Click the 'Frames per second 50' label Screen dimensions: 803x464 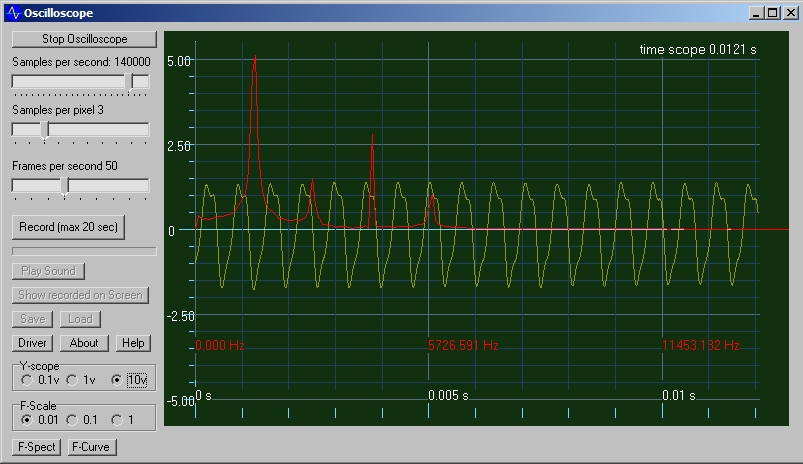point(65,166)
